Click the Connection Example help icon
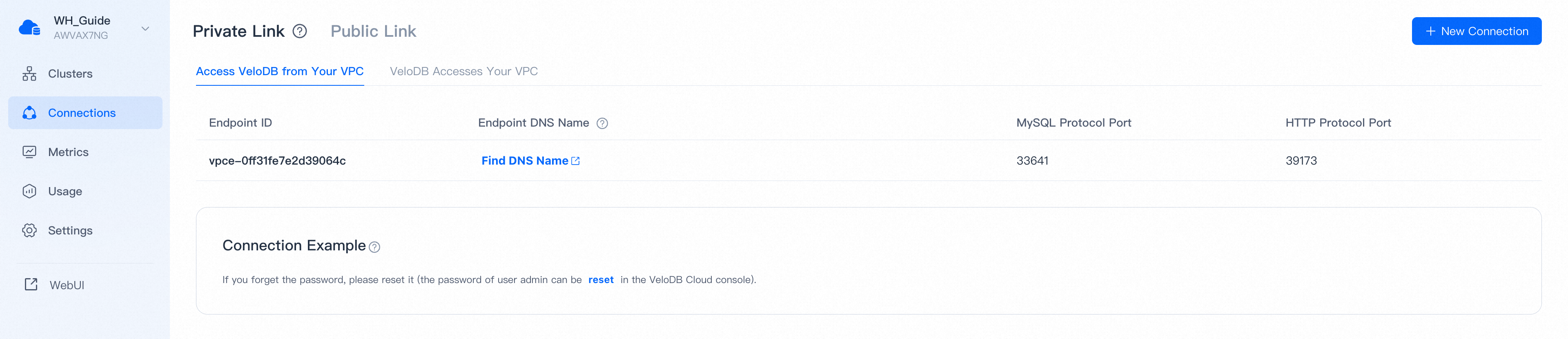This screenshot has width=1568, height=339. coord(374,247)
